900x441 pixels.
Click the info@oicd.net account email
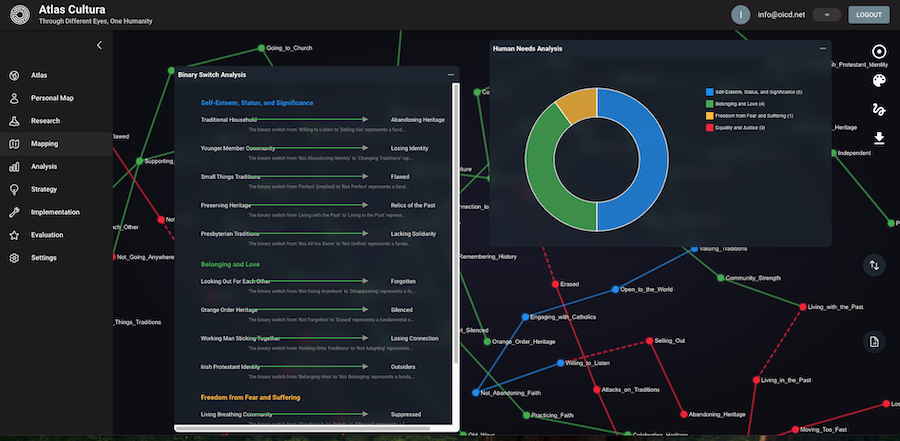pyautogui.click(x=781, y=15)
